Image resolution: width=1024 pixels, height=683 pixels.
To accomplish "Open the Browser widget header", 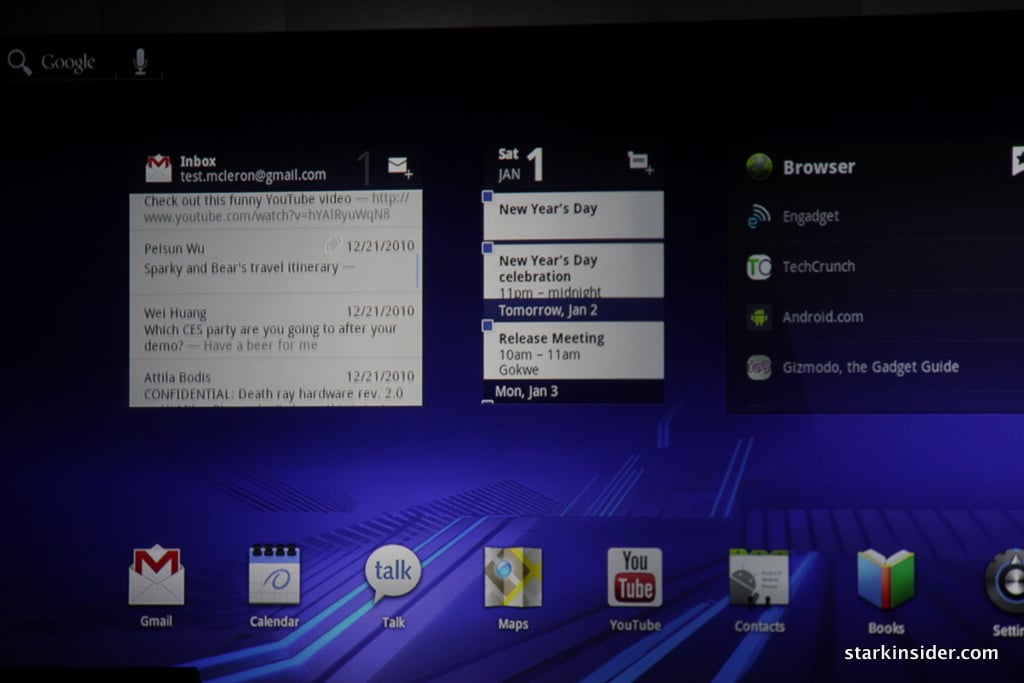I will (x=818, y=167).
